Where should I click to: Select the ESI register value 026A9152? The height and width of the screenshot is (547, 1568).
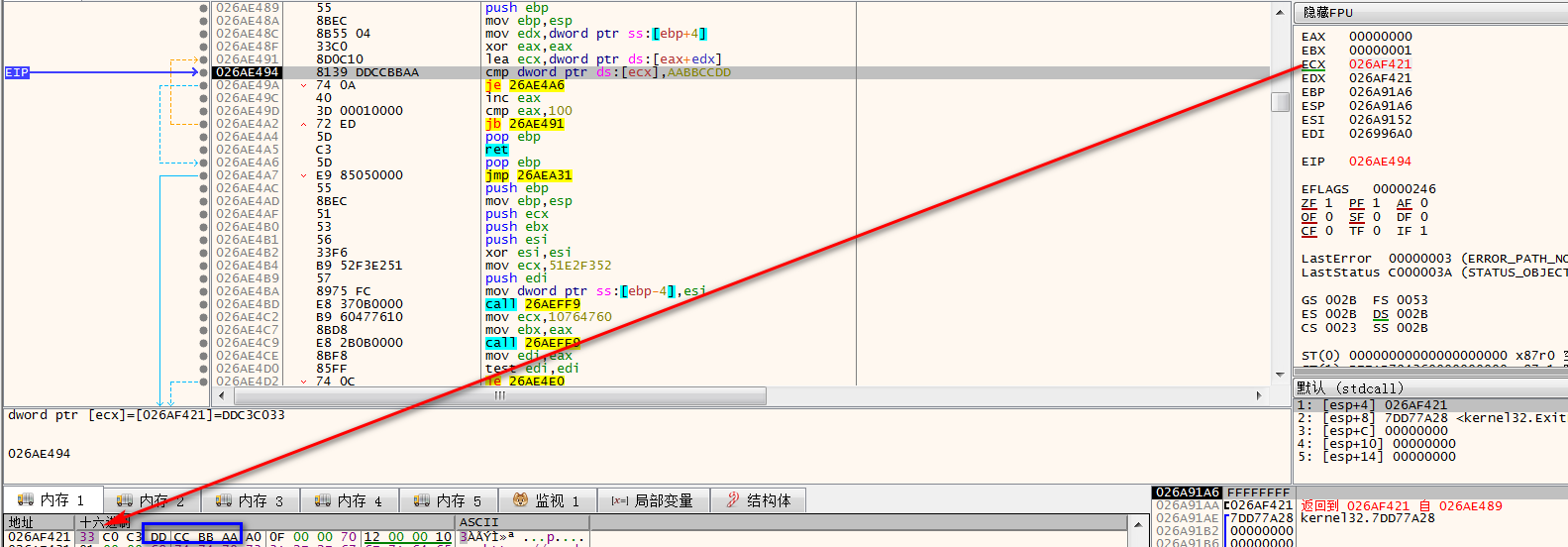tap(1381, 120)
